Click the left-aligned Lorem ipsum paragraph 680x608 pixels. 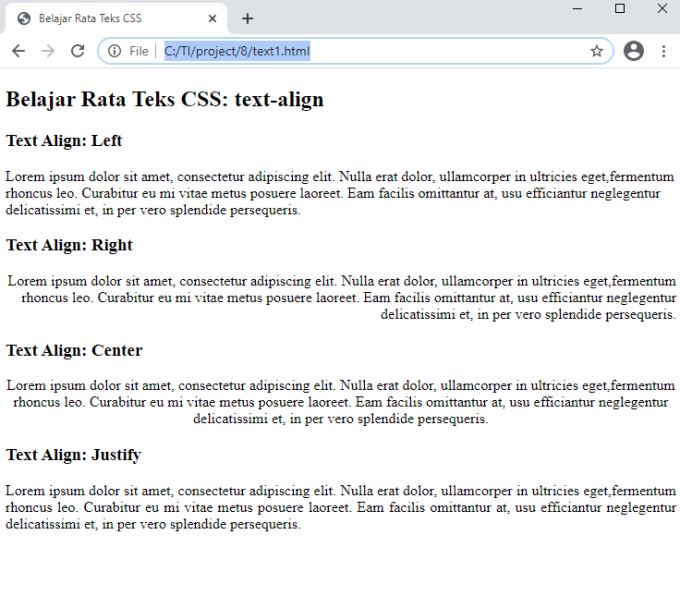(340, 193)
